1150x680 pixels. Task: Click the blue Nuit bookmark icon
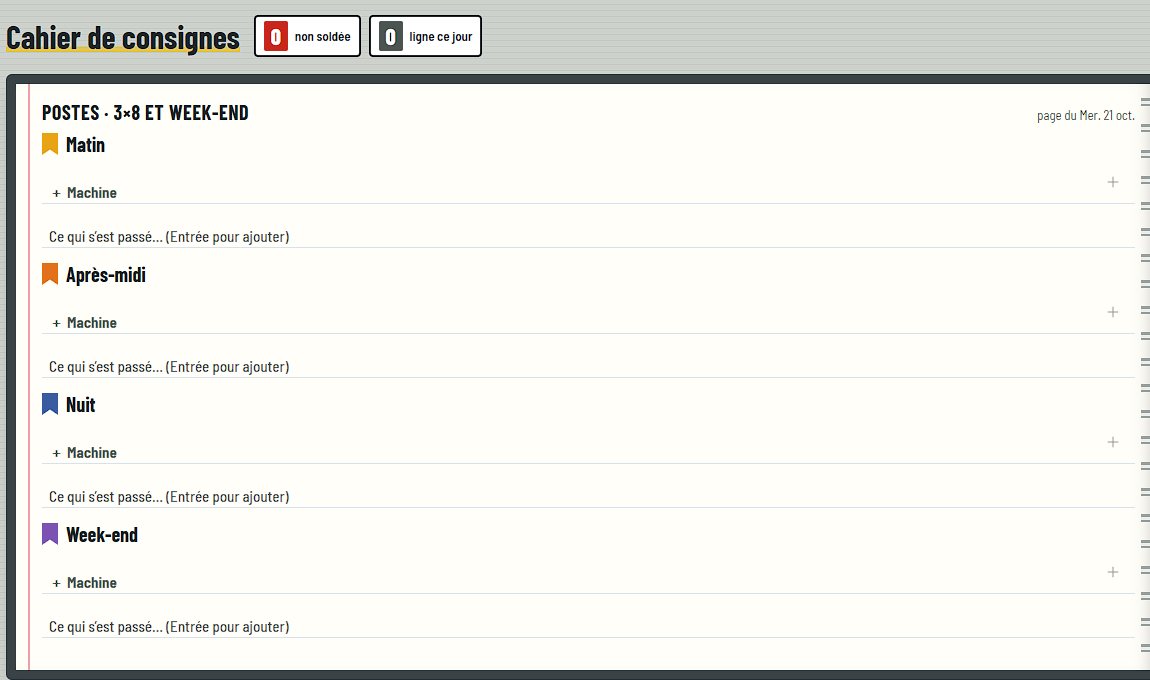click(50, 403)
